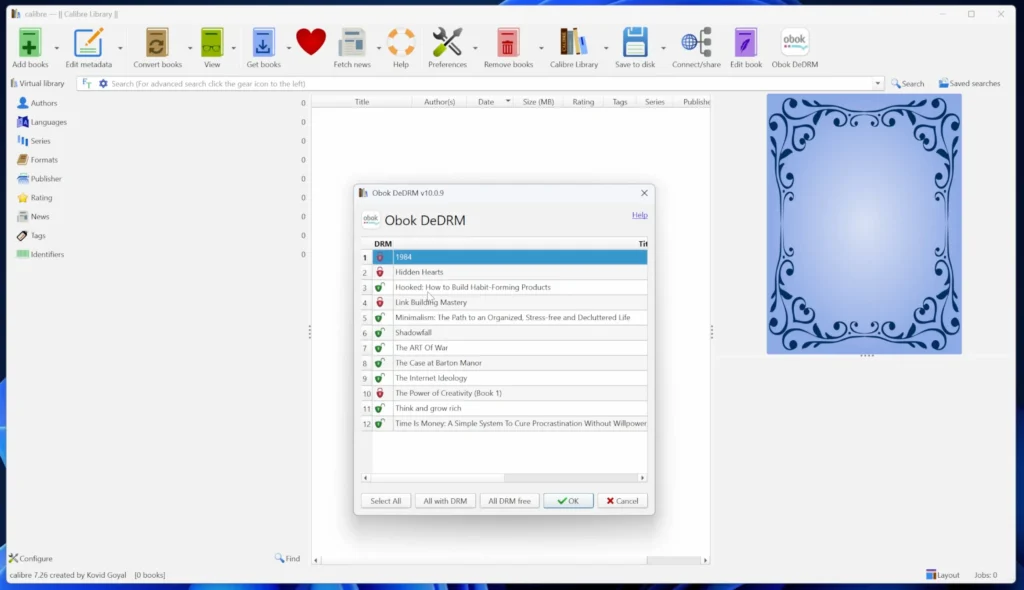Open Preferences from the toolbar

447,43
